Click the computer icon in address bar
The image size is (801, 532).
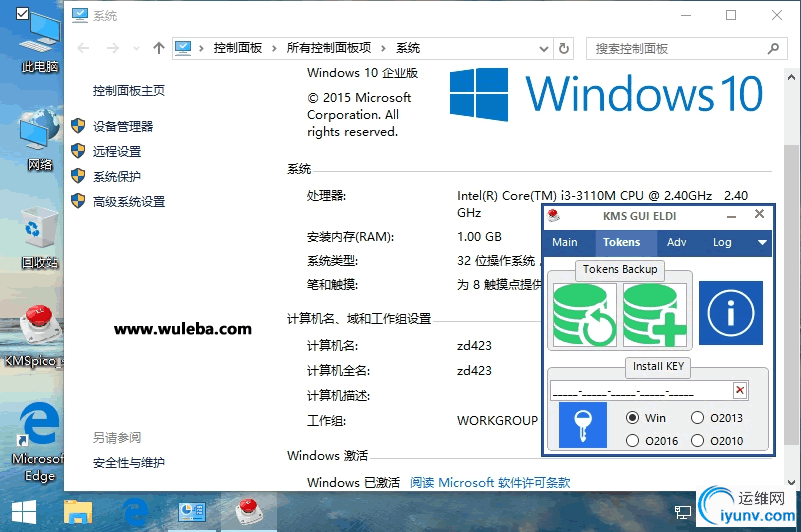[x=183, y=49]
